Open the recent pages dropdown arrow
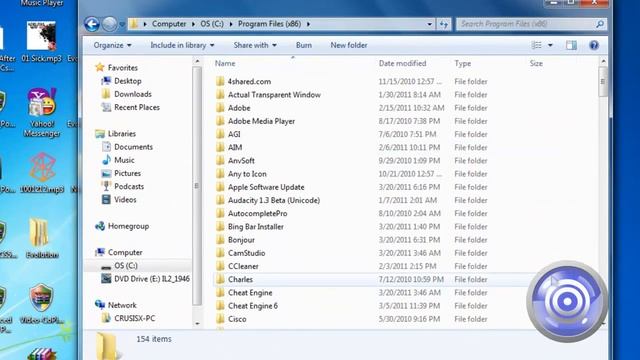Image resolution: width=640 pixels, height=360 pixels. [x=122, y=24]
